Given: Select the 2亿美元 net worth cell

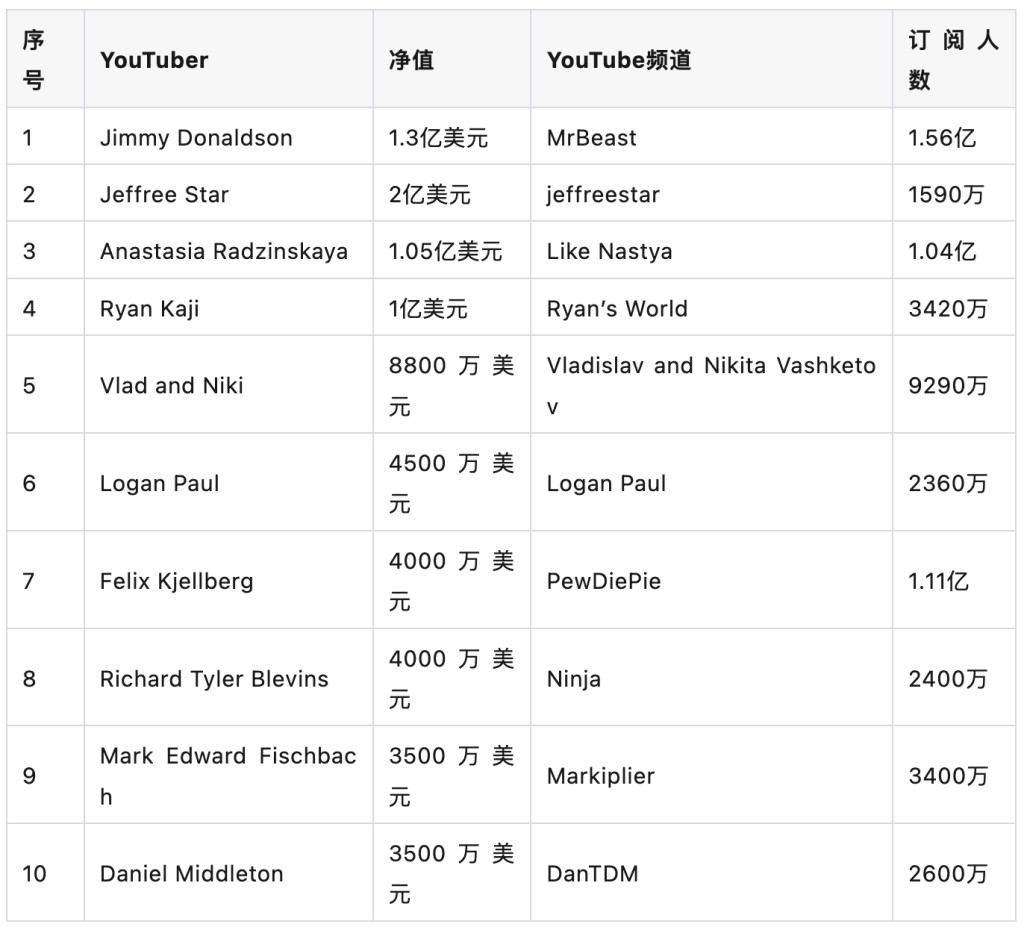Looking at the screenshot, I should pyautogui.click(x=451, y=193).
